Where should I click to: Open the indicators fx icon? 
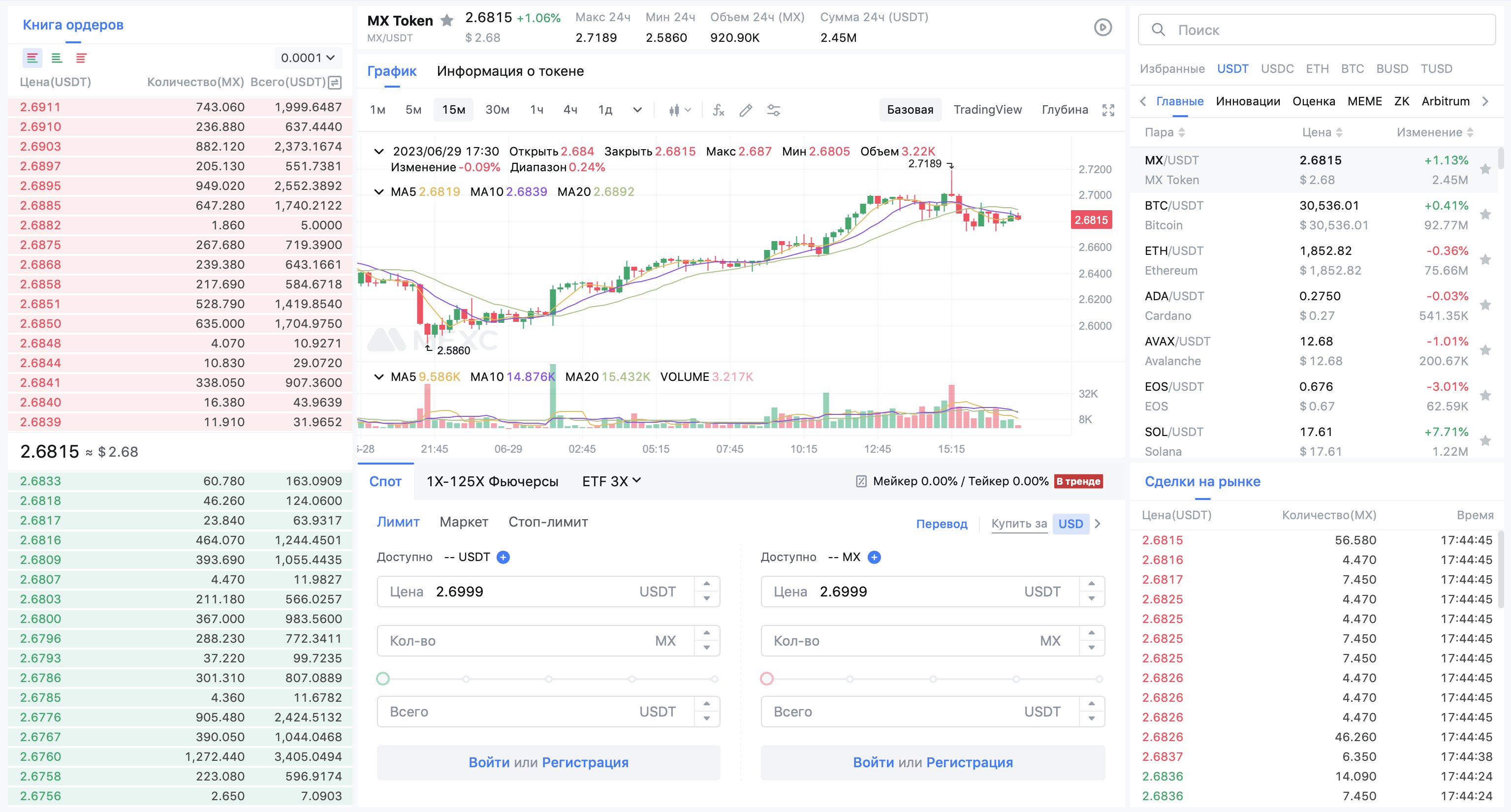[718, 110]
